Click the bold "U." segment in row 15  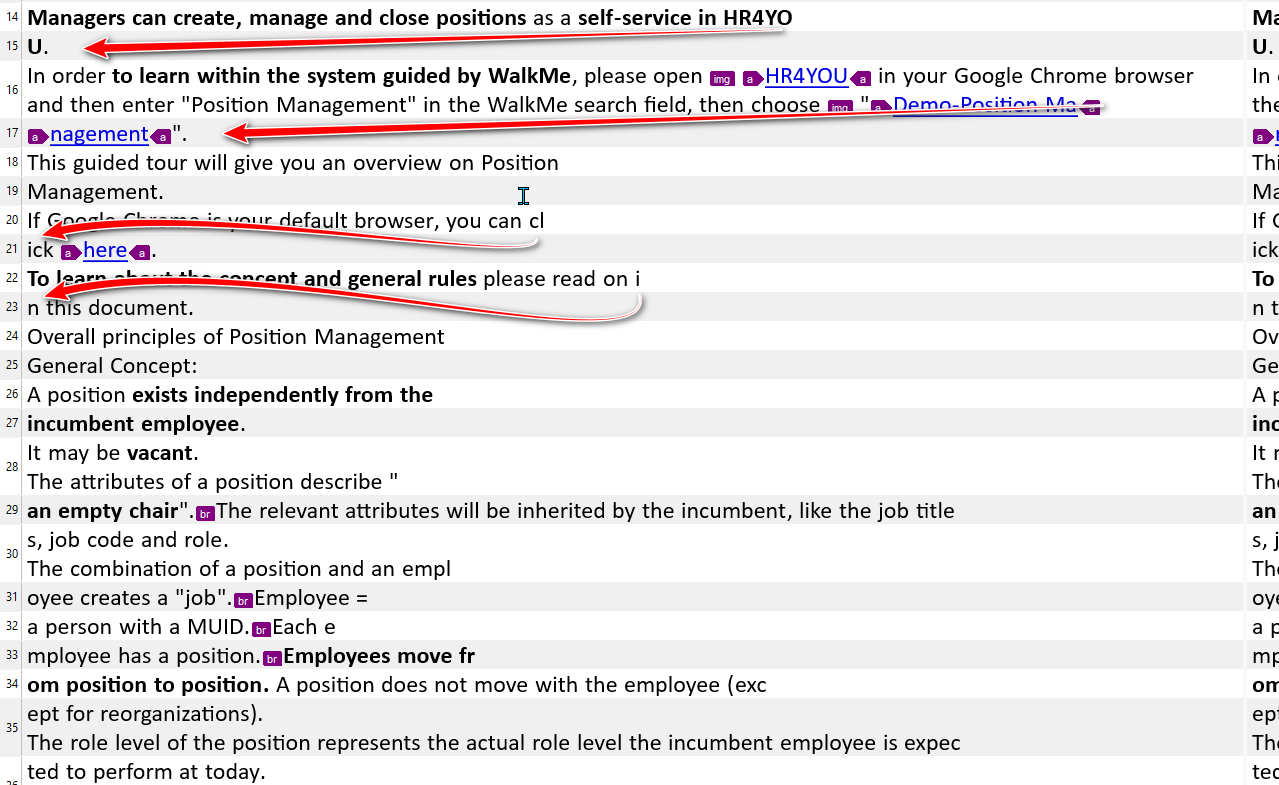click(x=38, y=47)
